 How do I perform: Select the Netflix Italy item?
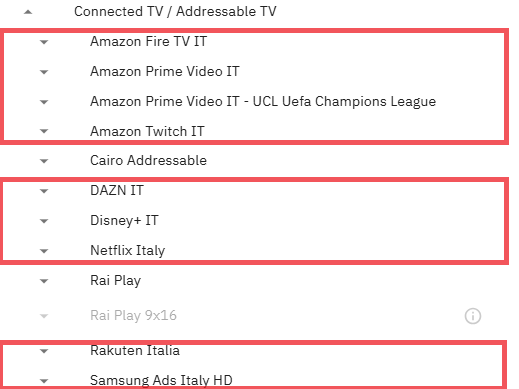[128, 250]
